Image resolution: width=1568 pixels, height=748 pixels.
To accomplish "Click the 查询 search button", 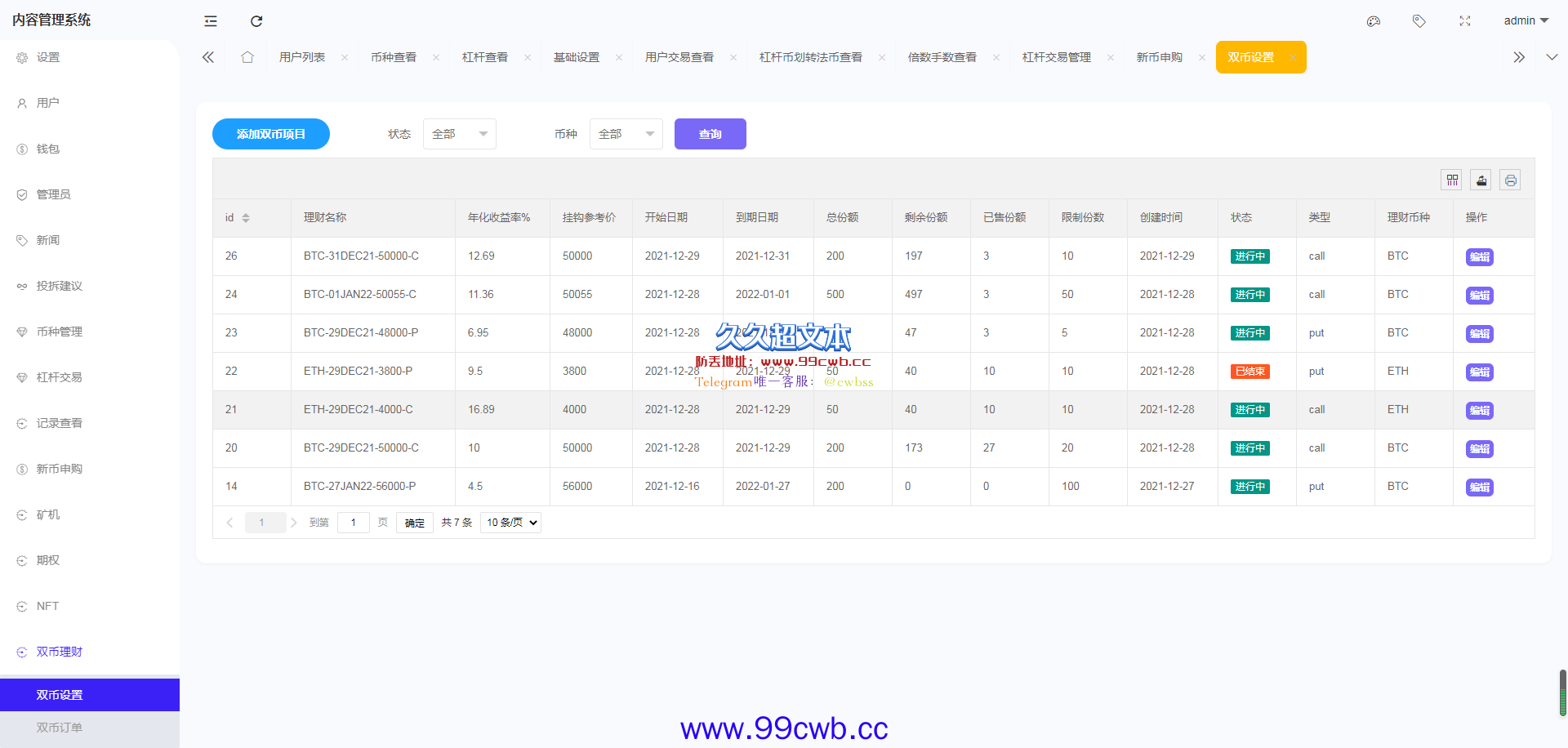I will point(710,134).
